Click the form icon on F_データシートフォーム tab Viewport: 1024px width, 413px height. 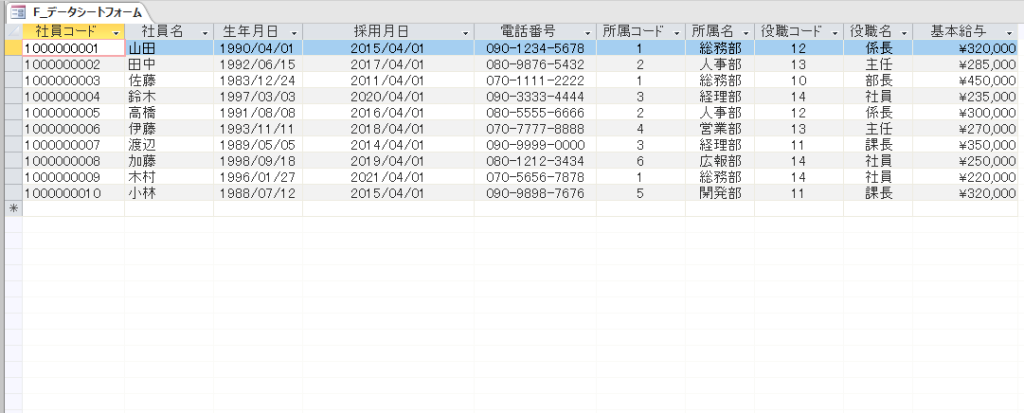[17, 12]
